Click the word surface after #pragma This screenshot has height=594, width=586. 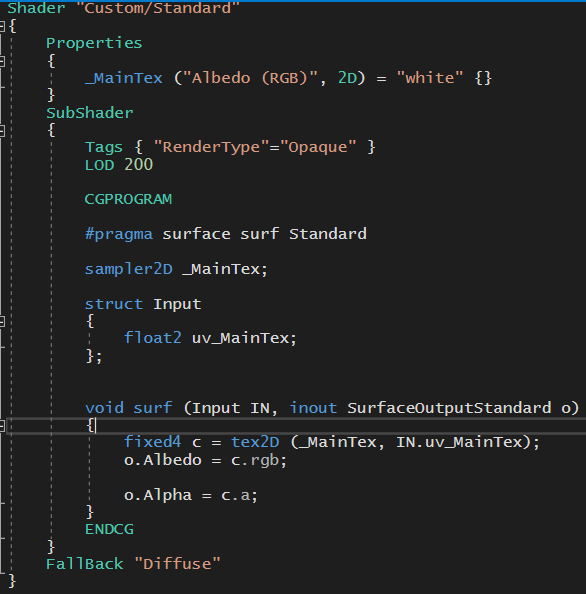196,234
